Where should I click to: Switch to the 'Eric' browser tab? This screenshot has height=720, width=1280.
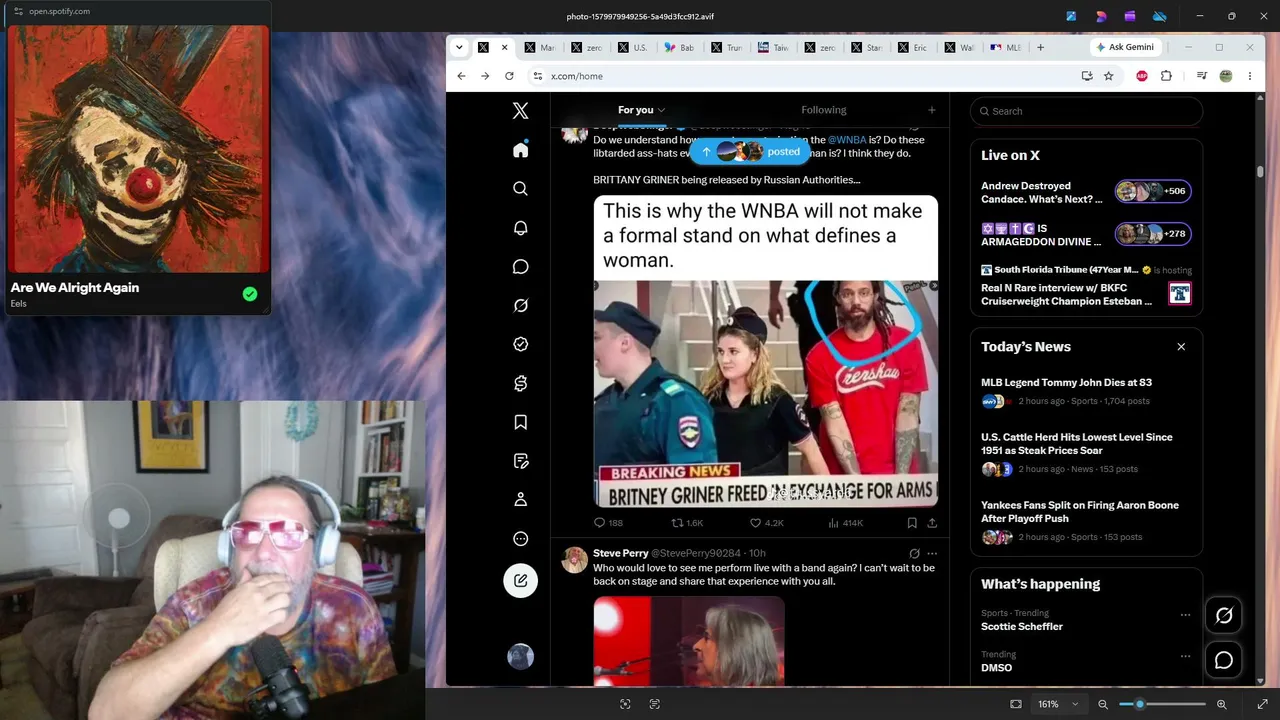tap(912, 47)
